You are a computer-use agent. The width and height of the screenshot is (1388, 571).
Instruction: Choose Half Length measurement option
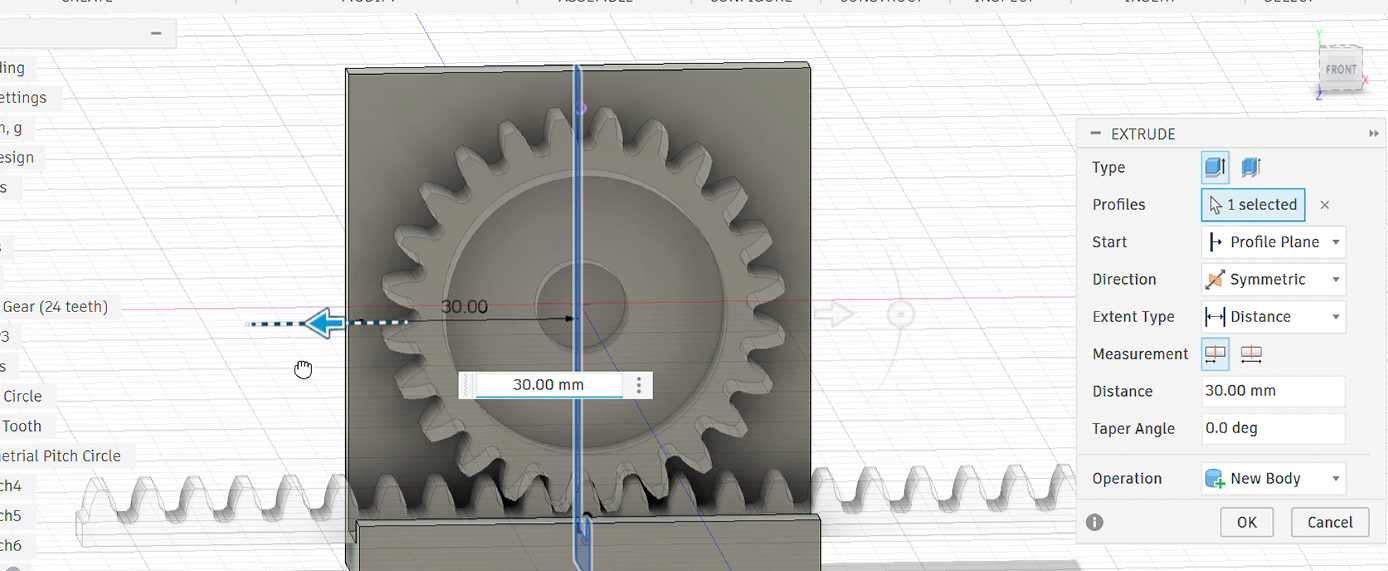[x=1215, y=353]
